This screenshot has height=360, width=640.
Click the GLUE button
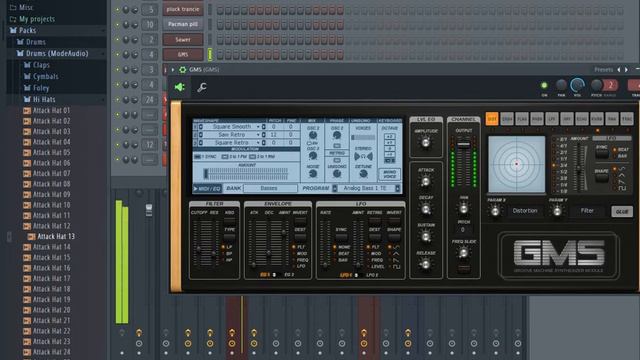click(x=622, y=211)
